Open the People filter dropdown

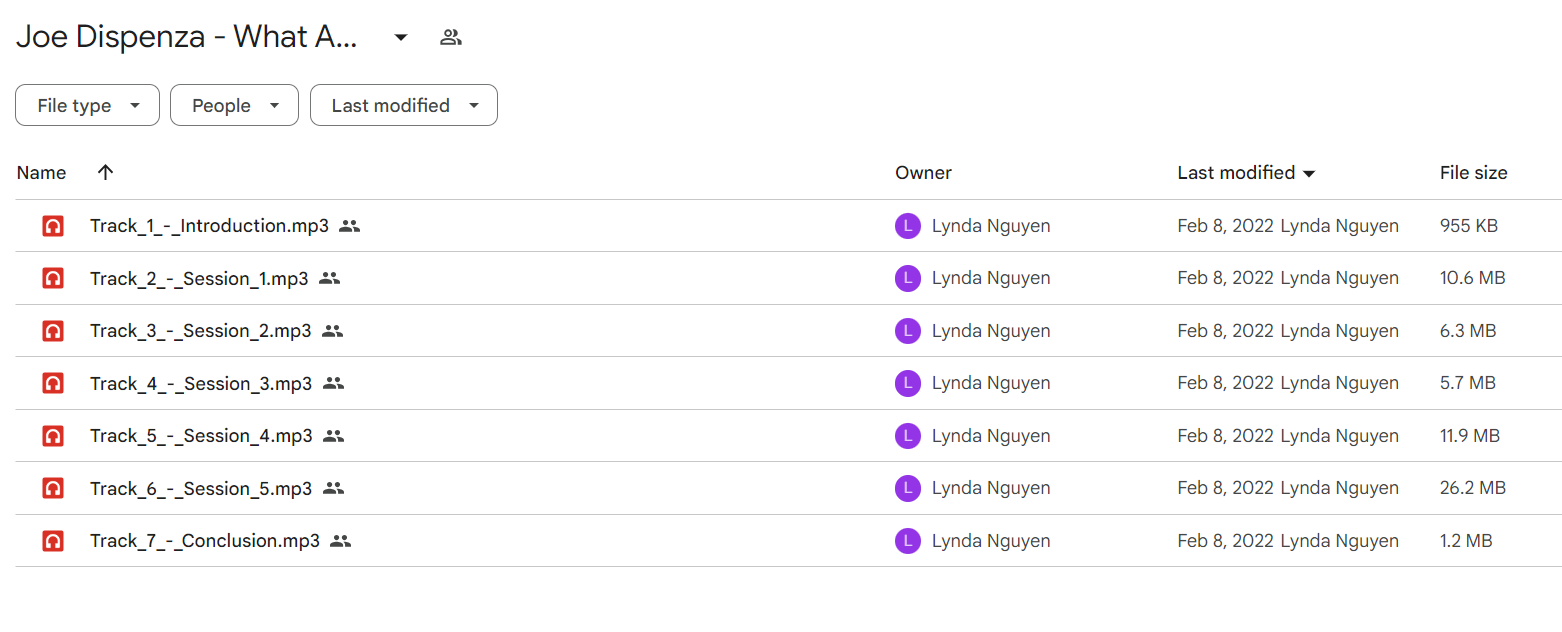coord(234,105)
